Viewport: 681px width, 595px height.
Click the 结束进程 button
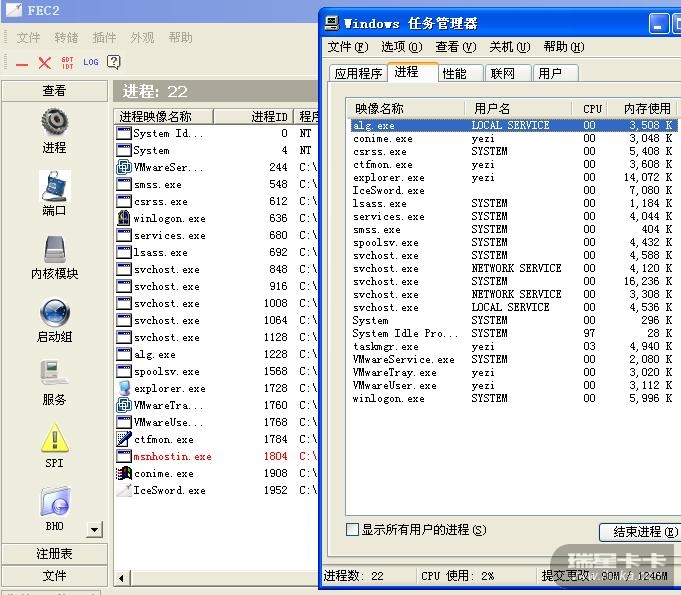(x=641, y=532)
